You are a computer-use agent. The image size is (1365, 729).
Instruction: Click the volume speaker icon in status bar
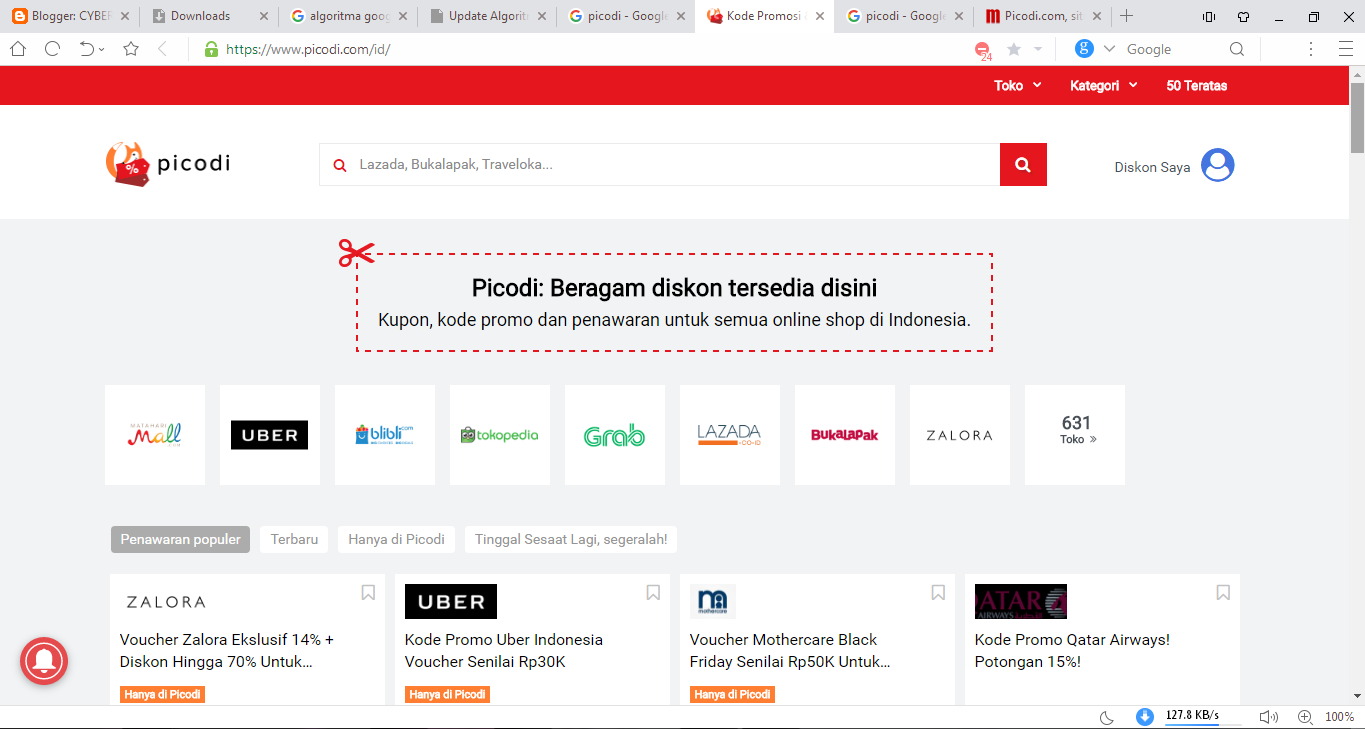click(x=1269, y=717)
